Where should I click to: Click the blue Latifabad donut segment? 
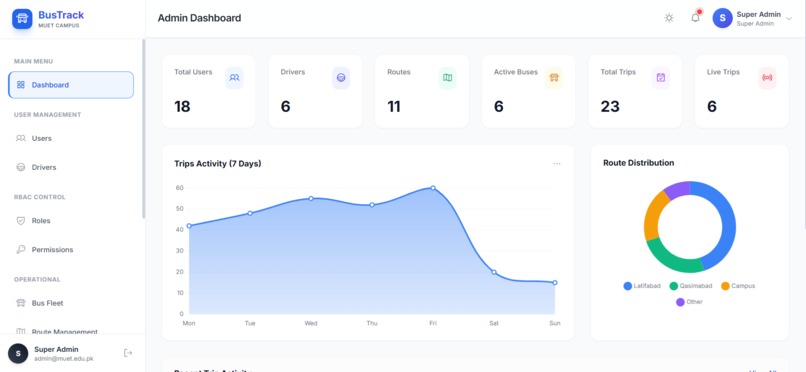tap(727, 221)
